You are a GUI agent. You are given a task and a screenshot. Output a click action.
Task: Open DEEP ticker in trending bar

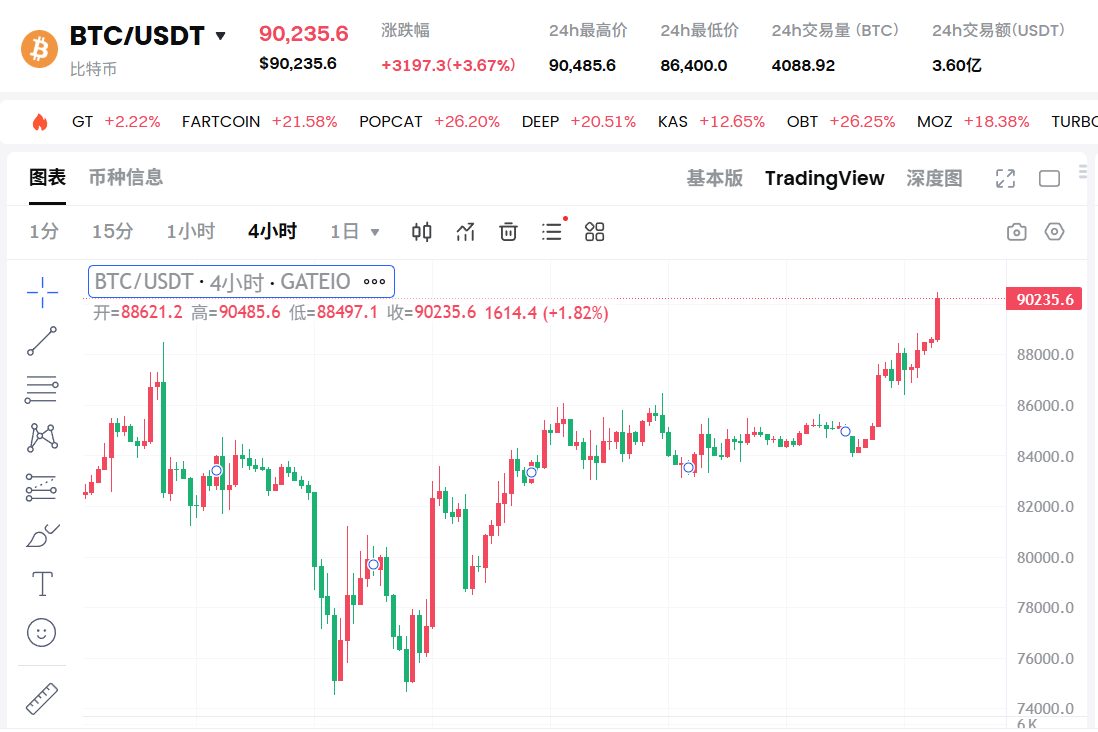[578, 122]
